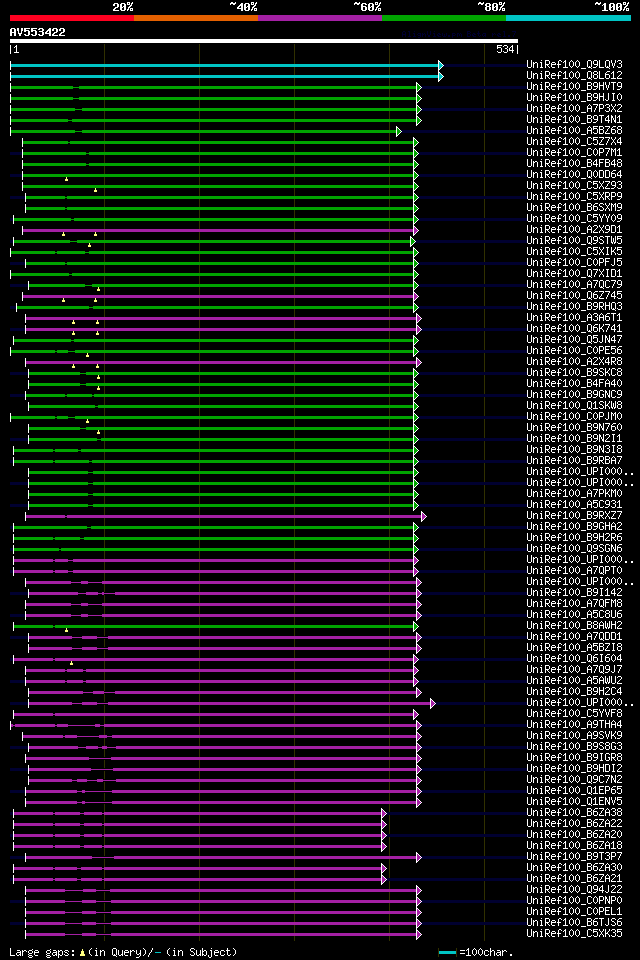The width and height of the screenshot is (640, 960).
Task: Click the UniRef100_A9THA4 label
Action: (x=574, y=726)
